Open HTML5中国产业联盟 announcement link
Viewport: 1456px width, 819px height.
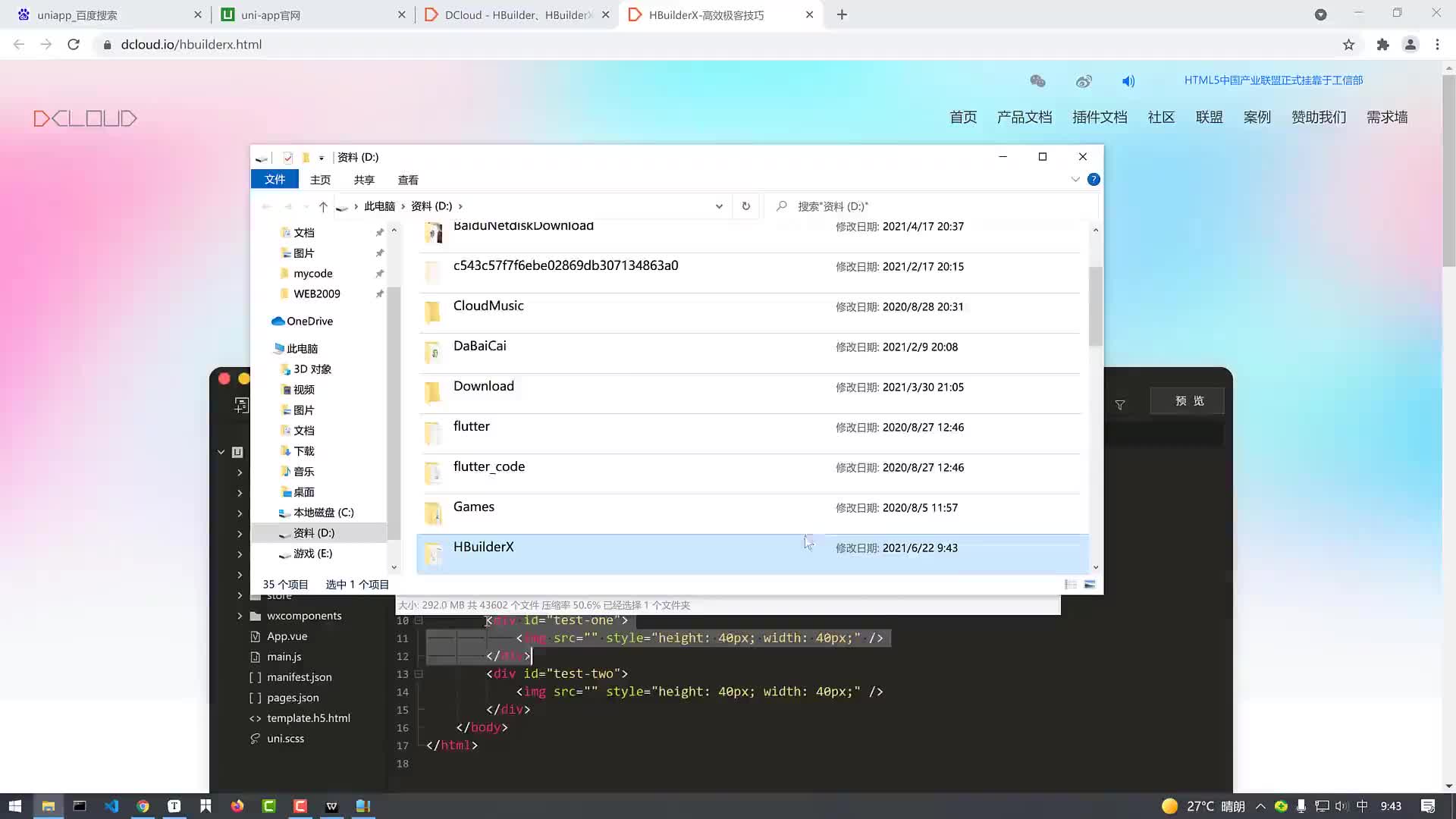pos(1273,80)
